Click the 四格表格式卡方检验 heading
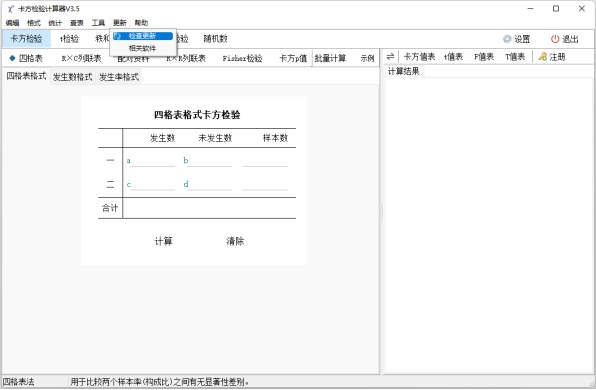 197,115
